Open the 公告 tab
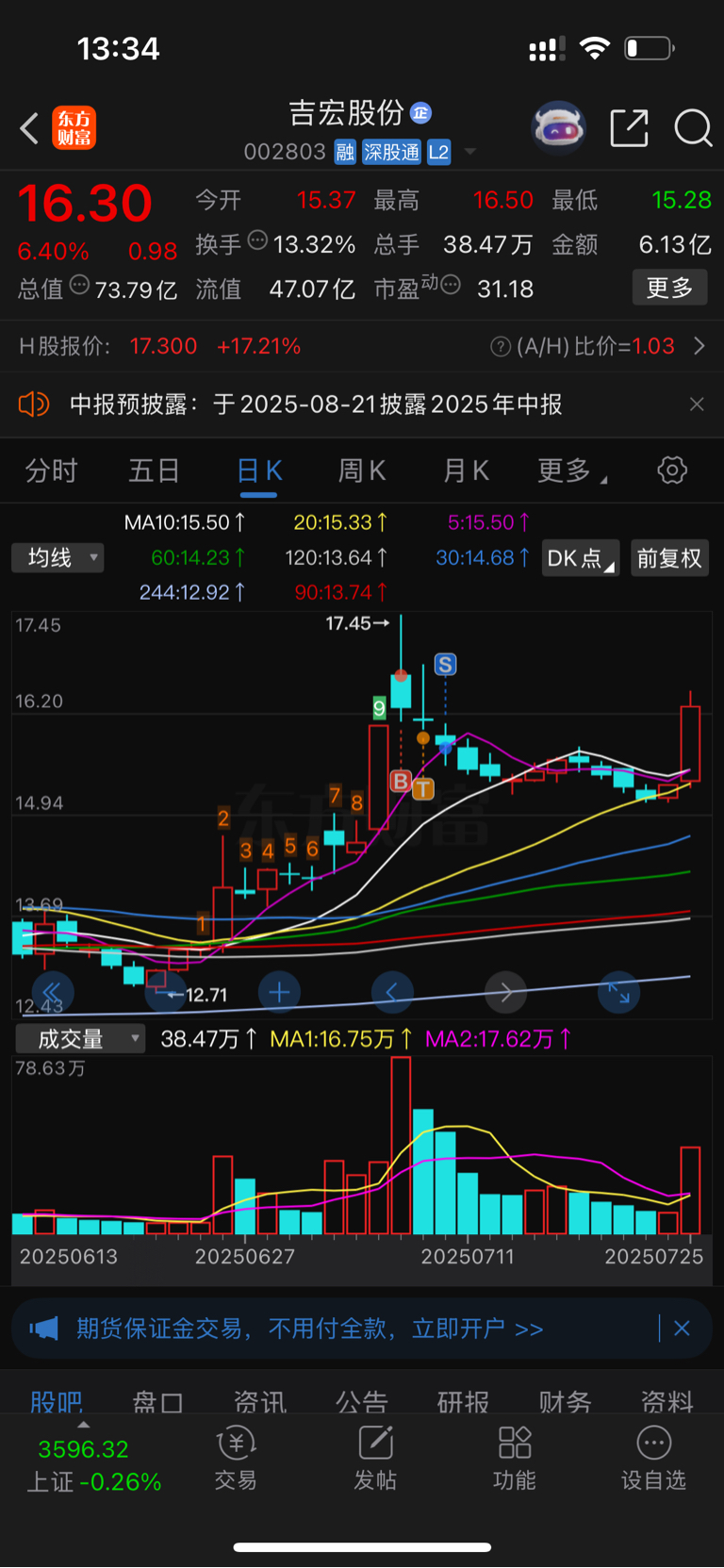Viewport: 724px width, 1568px height. point(361,1402)
